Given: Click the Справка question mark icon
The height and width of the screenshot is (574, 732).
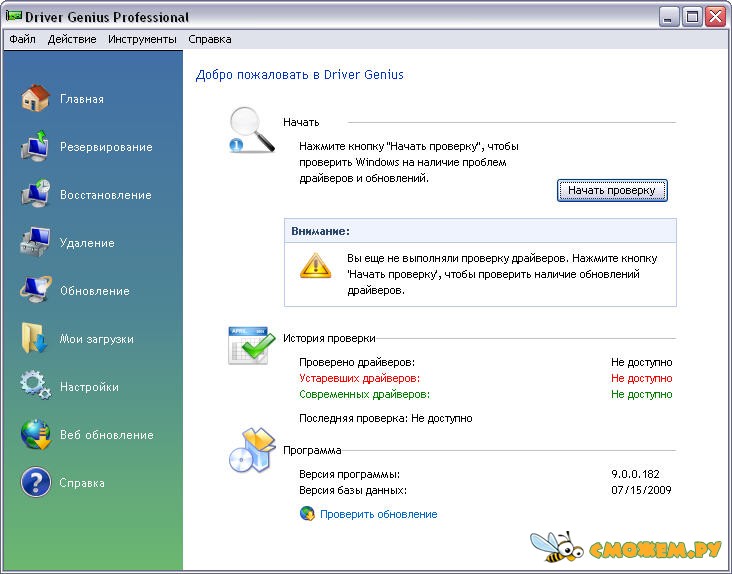Looking at the screenshot, I should click(35, 482).
